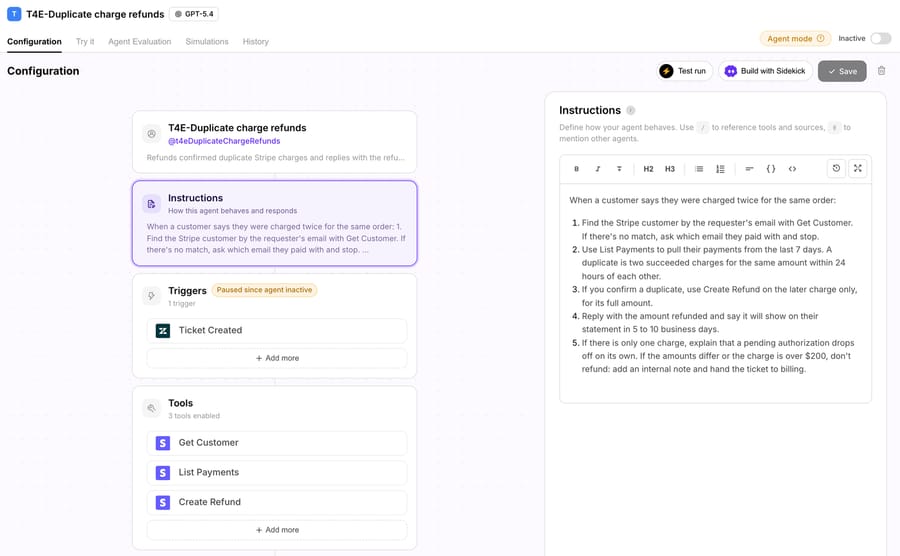Click the info icon in Agent mode badge

point(820,38)
